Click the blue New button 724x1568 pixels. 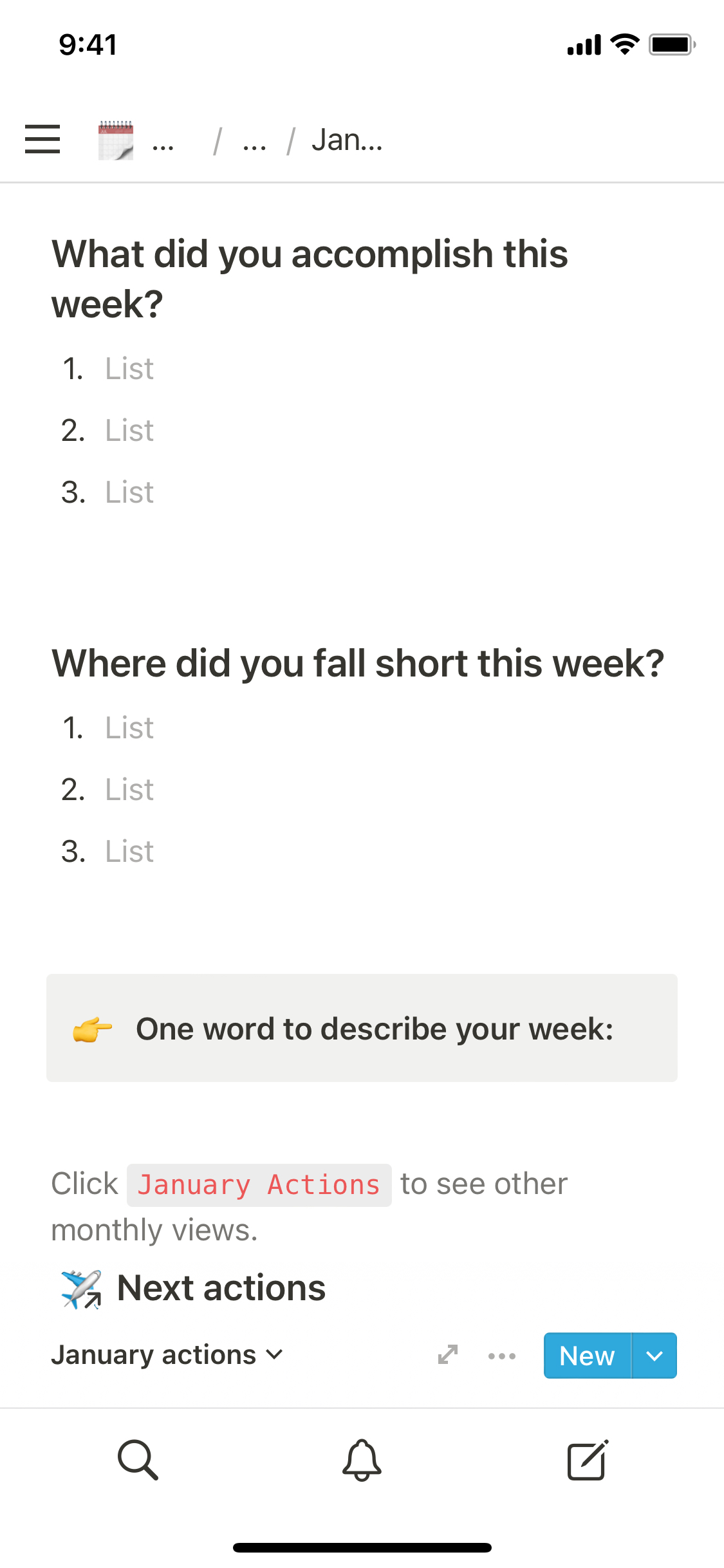(587, 1356)
